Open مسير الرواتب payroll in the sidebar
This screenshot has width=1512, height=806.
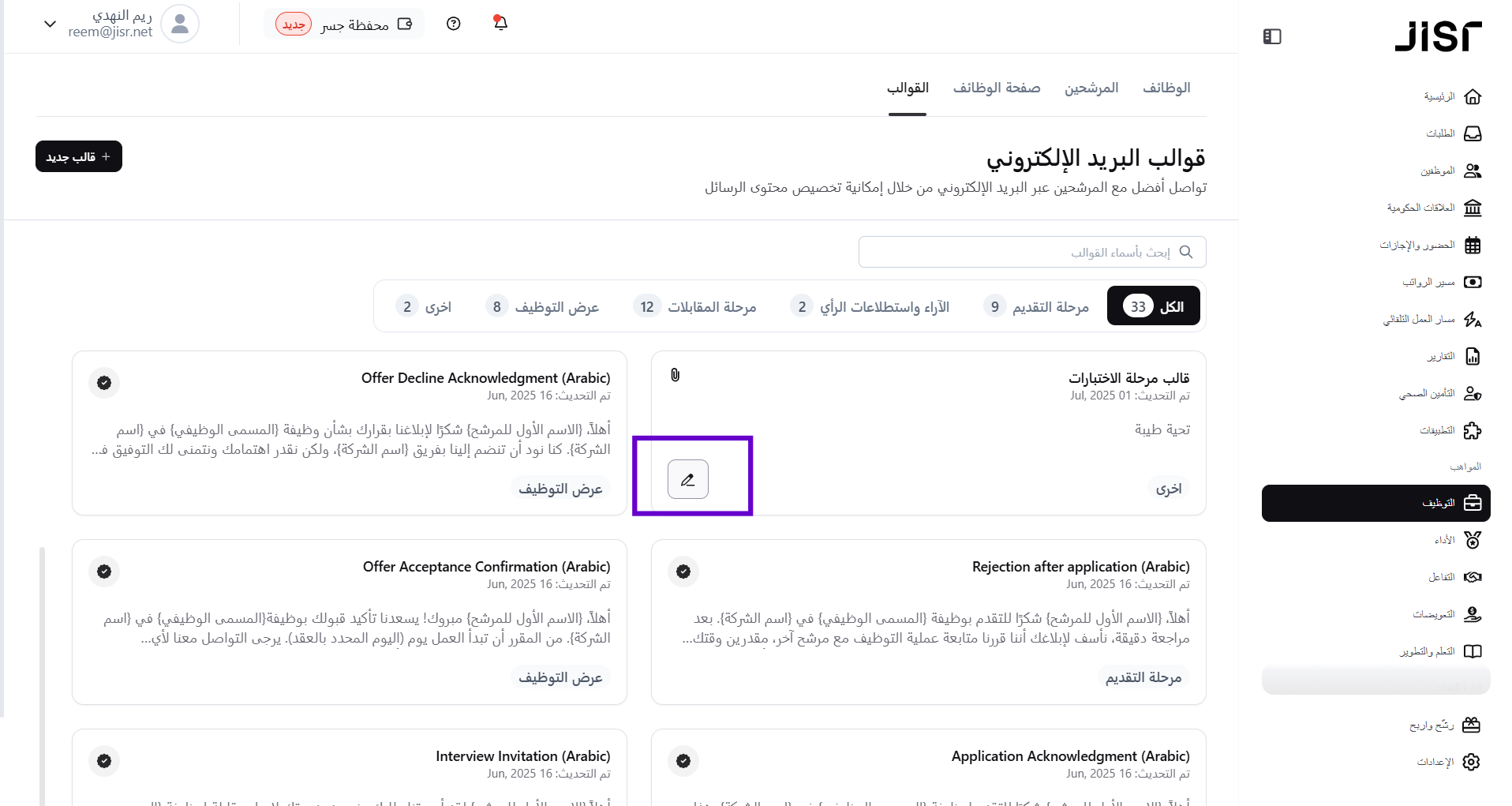[1441, 283]
